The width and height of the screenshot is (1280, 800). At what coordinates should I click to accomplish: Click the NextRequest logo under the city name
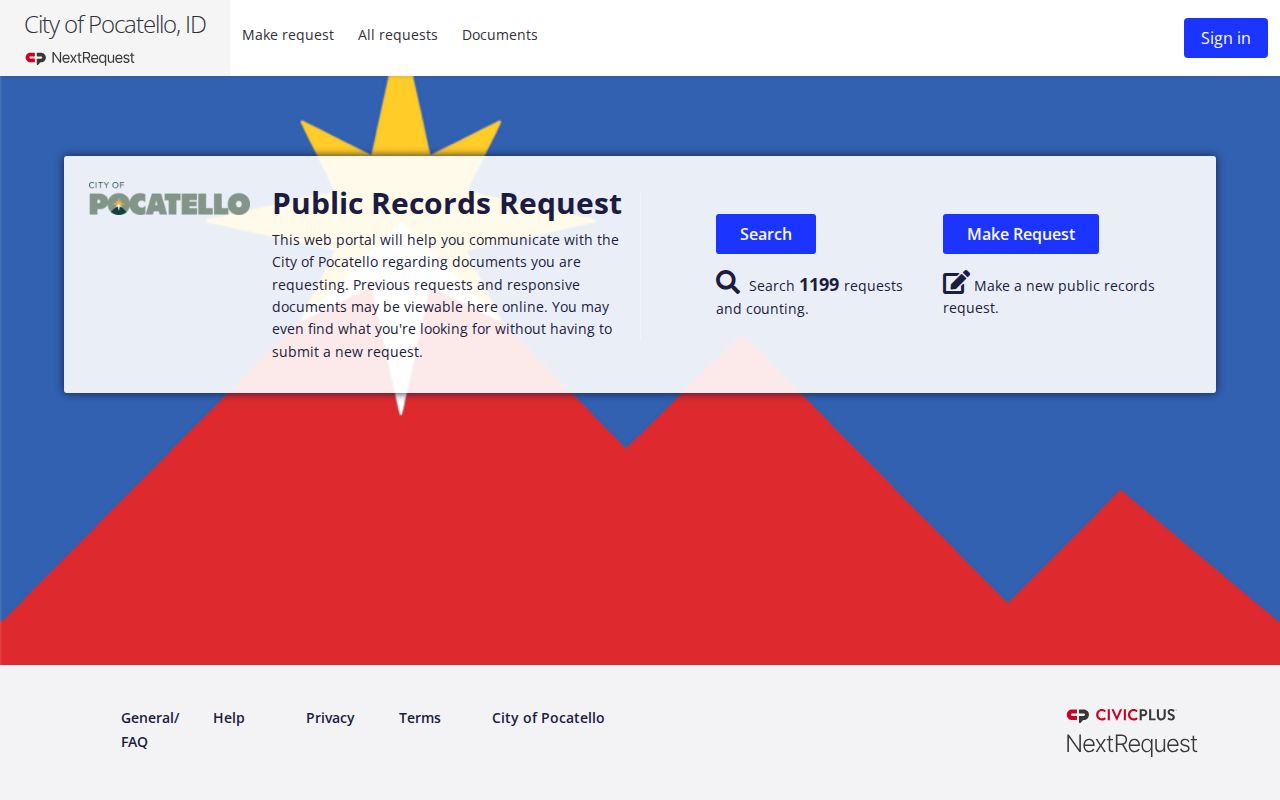[x=80, y=58]
